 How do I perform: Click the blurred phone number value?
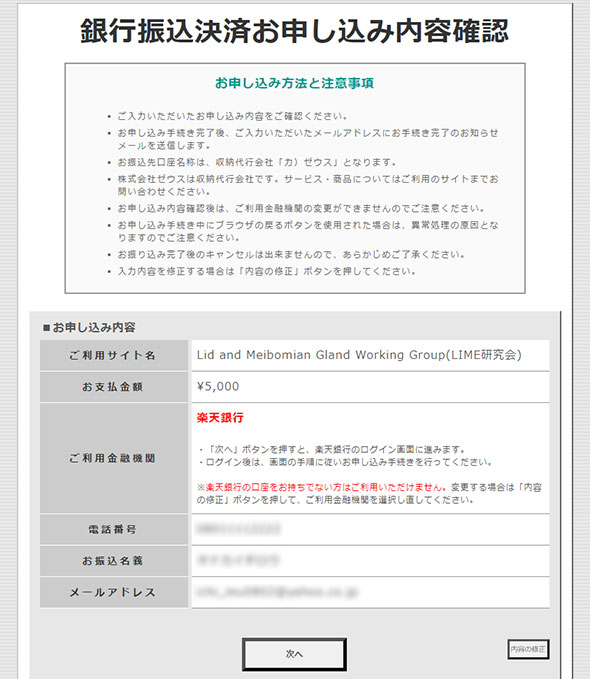pyautogui.click(x=238, y=529)
